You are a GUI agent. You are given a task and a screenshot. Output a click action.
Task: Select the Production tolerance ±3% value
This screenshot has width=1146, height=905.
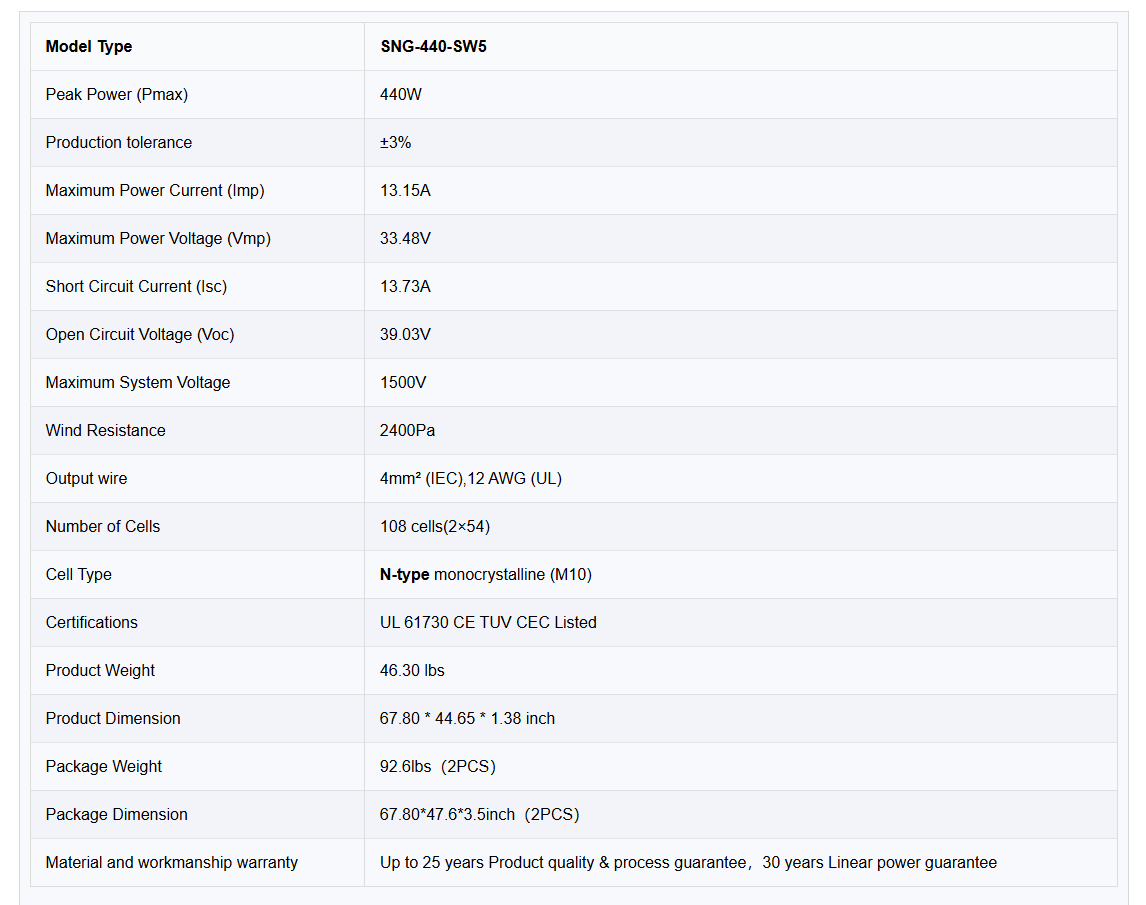point(395,142)
